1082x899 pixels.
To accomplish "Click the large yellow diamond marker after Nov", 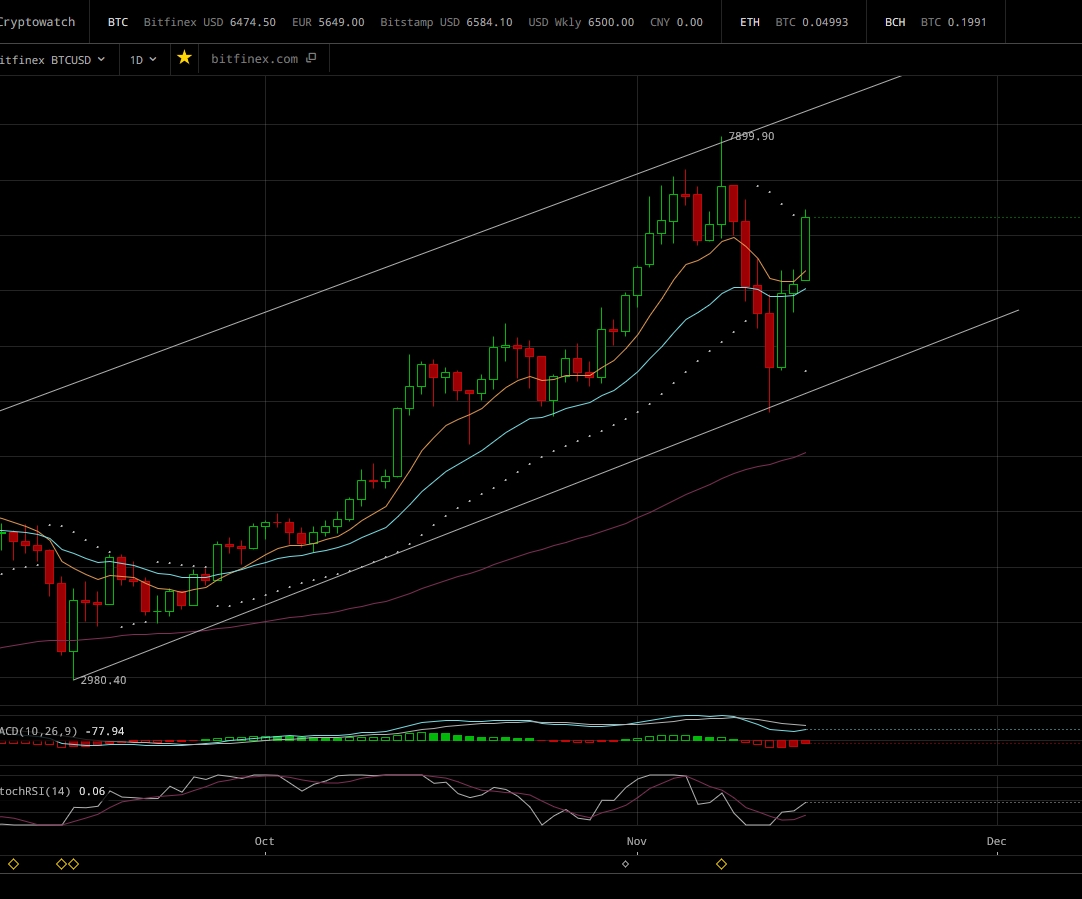I will tap(721, 864).
